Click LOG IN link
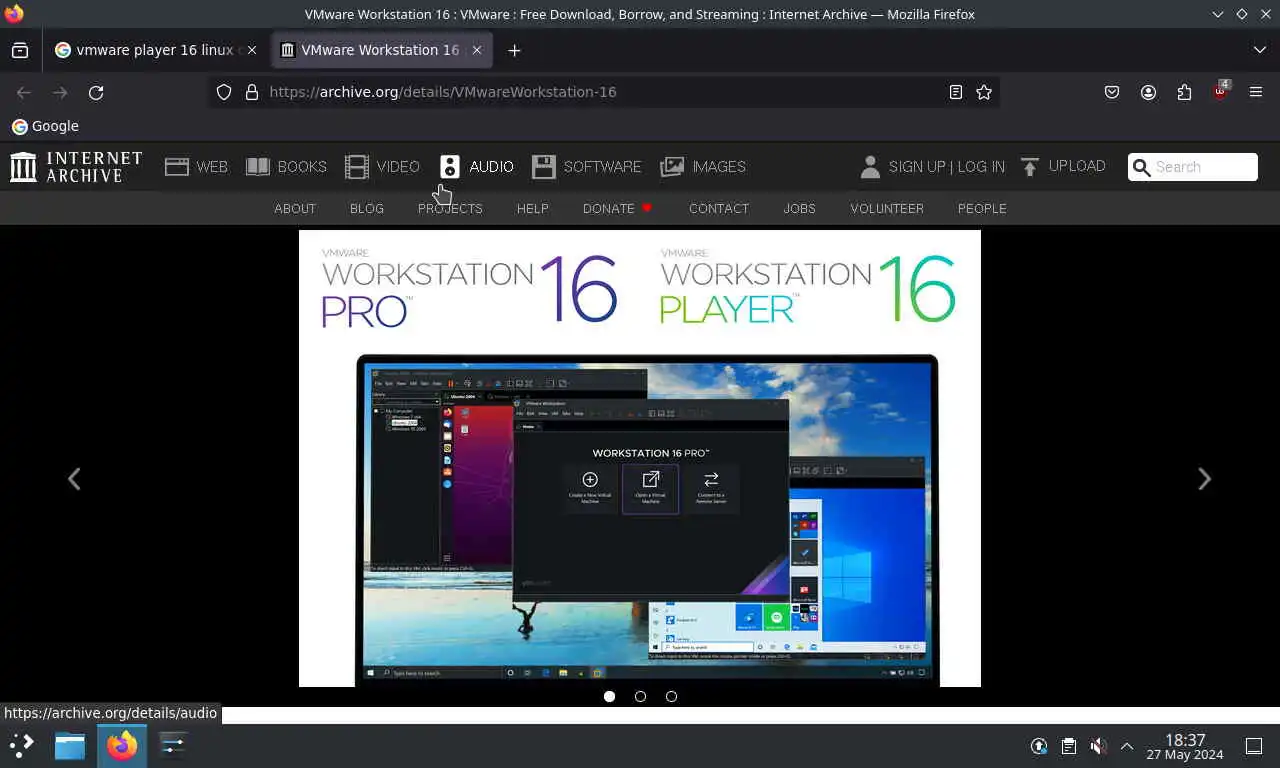The height and width of the screenshot is (768, 1280). 981,167
